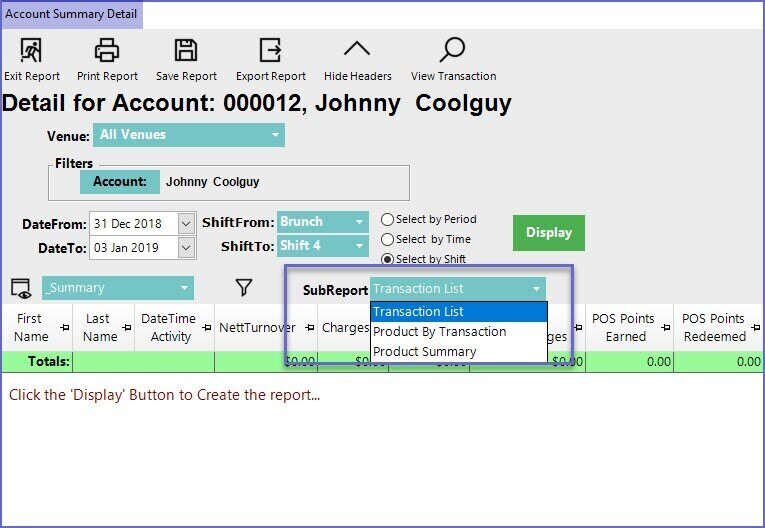Choose the 'Select by Time' option
765x528 pixels.
click(x=387, y=239)
